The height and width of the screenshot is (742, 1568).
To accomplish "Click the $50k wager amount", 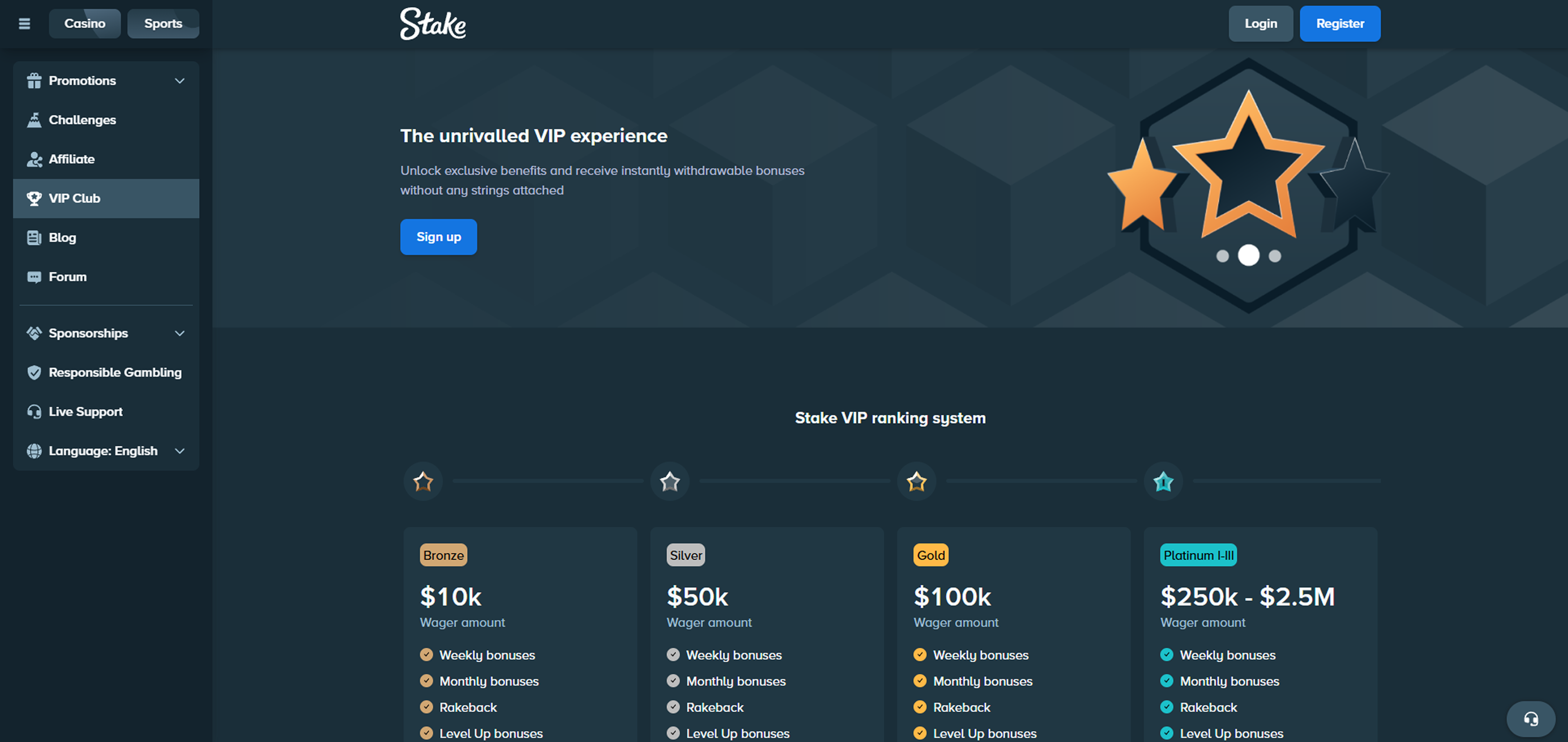I will pyautogui.click(x=697, y=597).
